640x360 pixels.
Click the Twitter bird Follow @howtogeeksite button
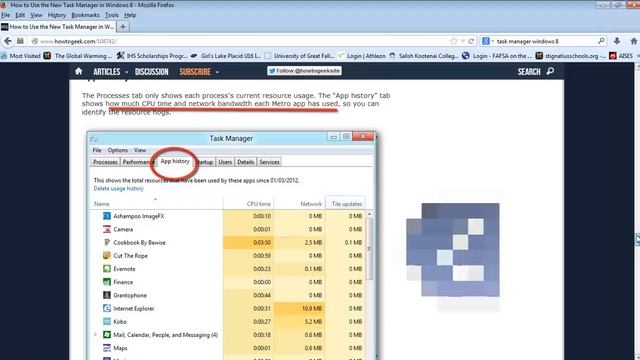coord(304,71)
